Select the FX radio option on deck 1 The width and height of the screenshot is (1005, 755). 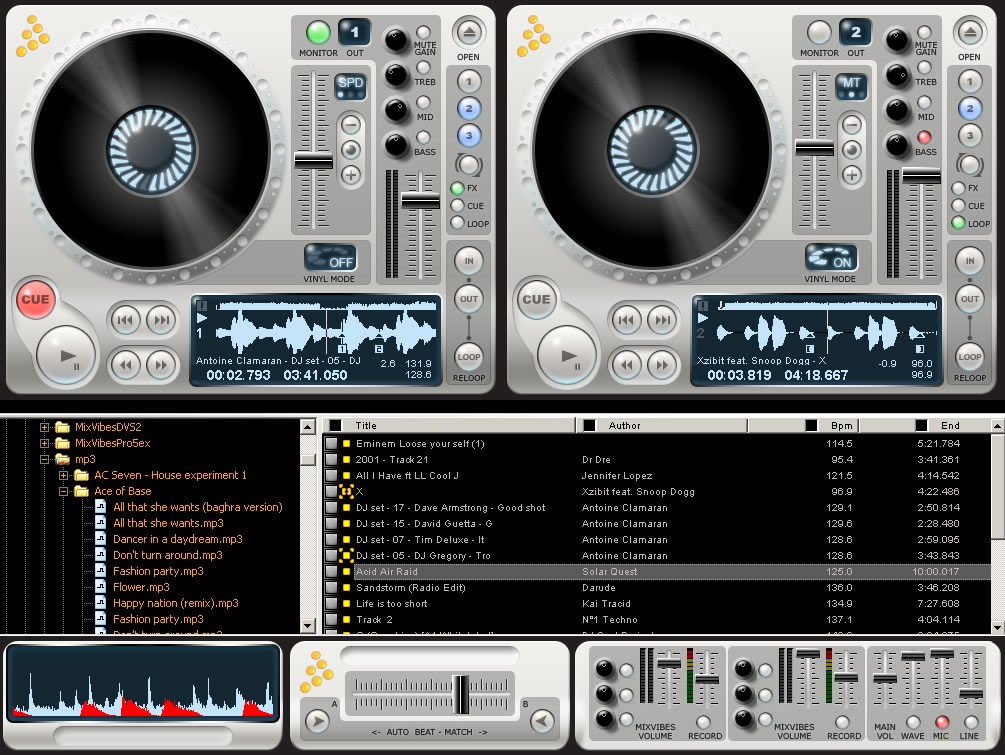point(457,188)
